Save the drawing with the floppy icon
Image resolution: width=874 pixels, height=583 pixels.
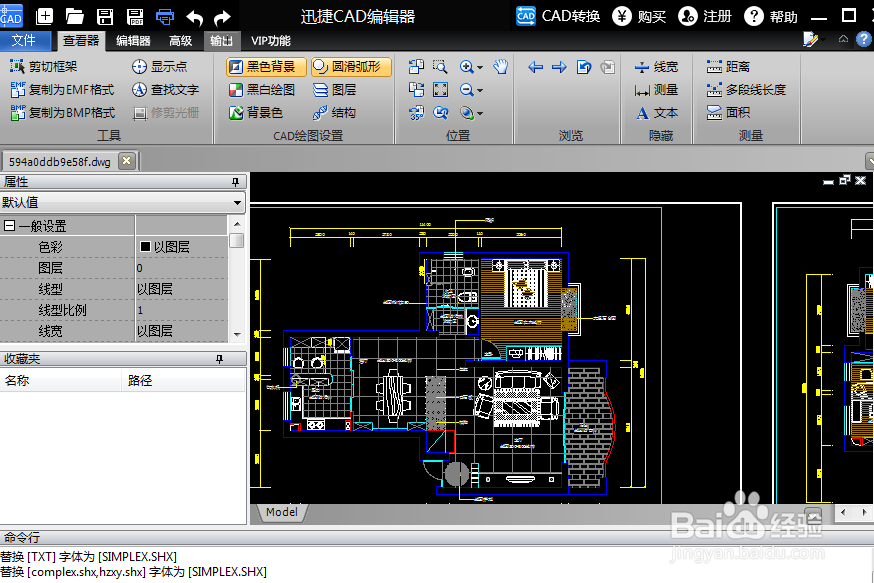(x=105, y=17)
